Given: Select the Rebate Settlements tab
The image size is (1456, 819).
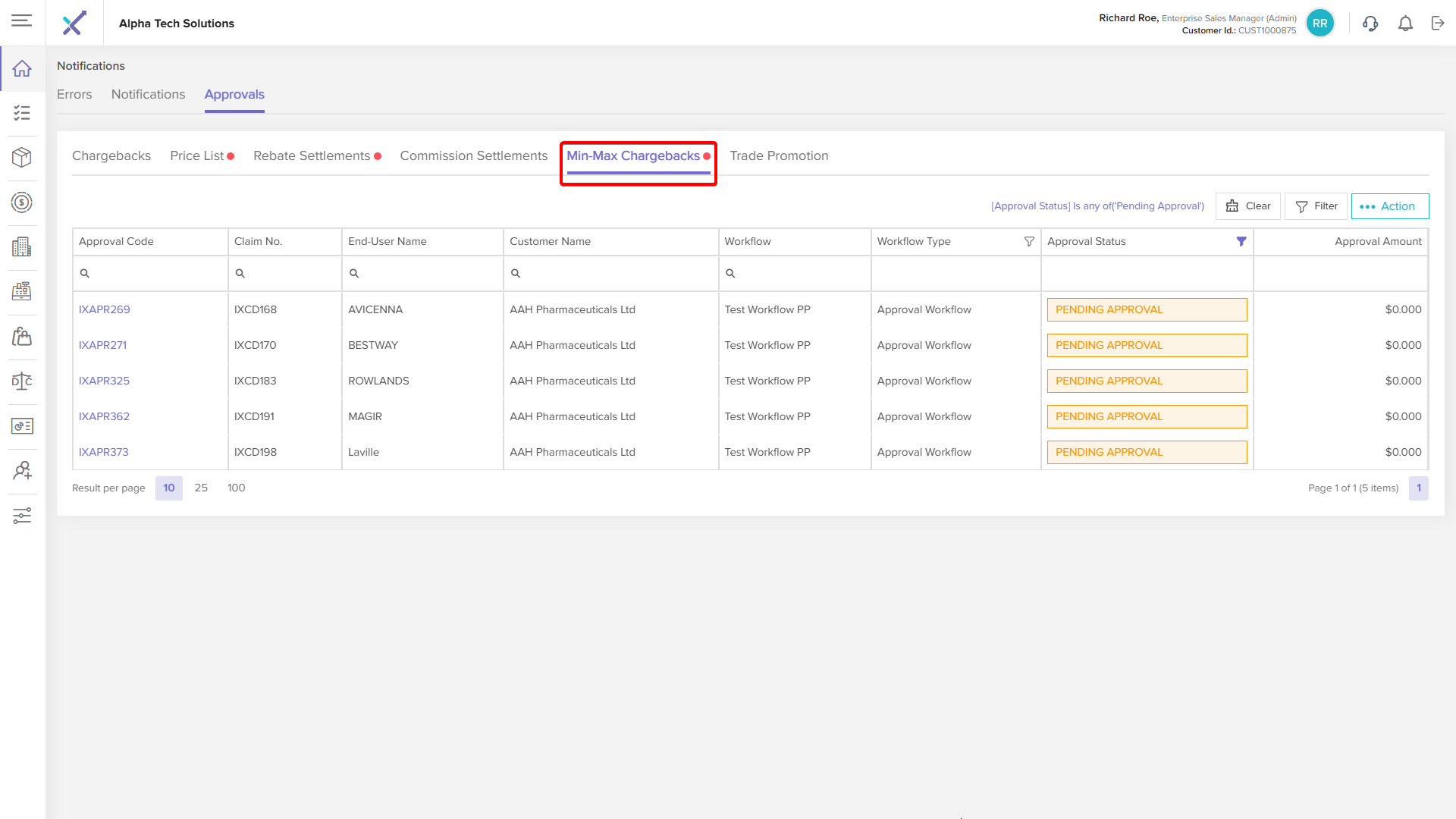Looking at the screenshot, I should pos(312,156).
